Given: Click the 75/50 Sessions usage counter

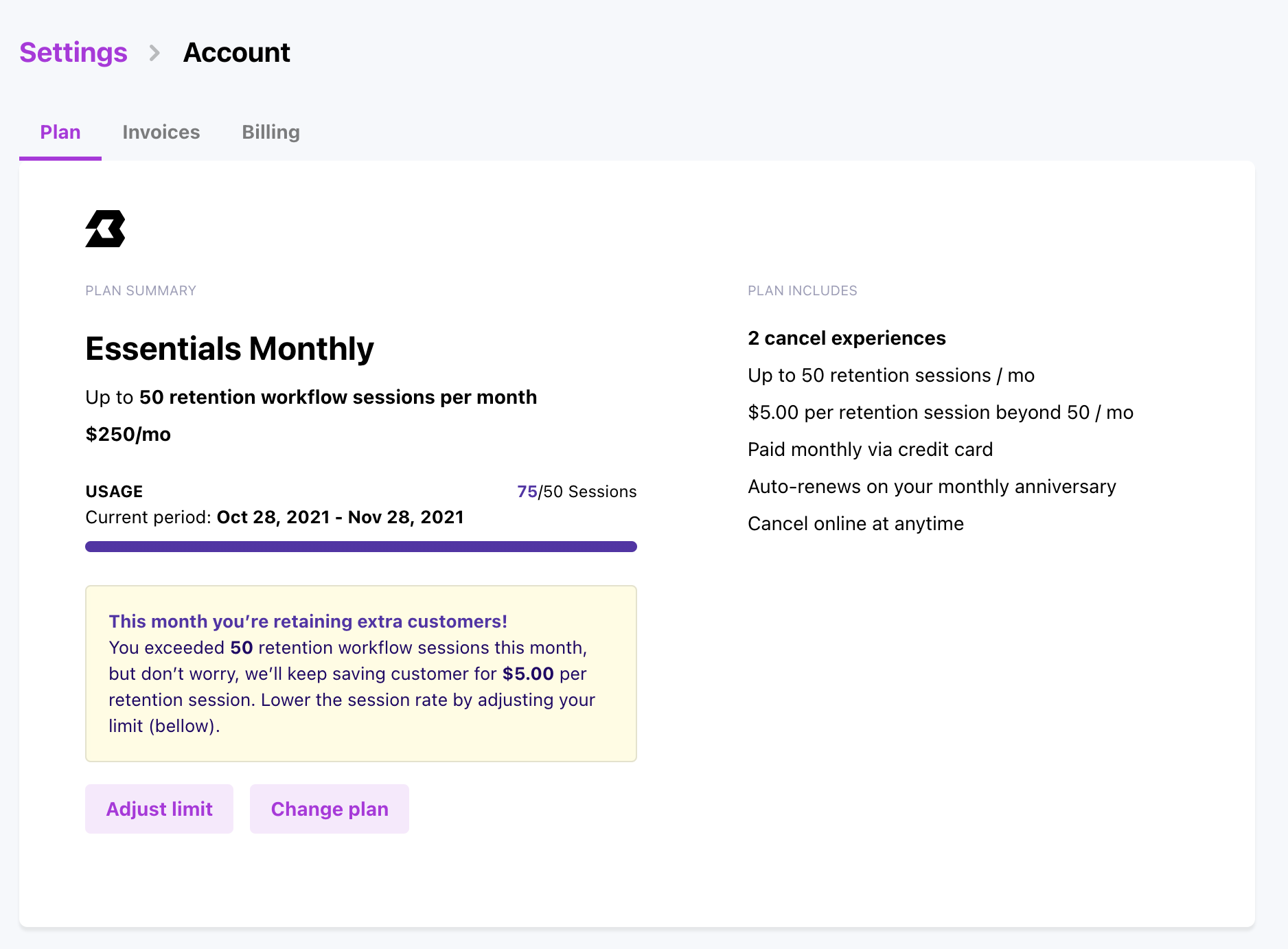Looking at the screenshot, I should pos(577,492).
